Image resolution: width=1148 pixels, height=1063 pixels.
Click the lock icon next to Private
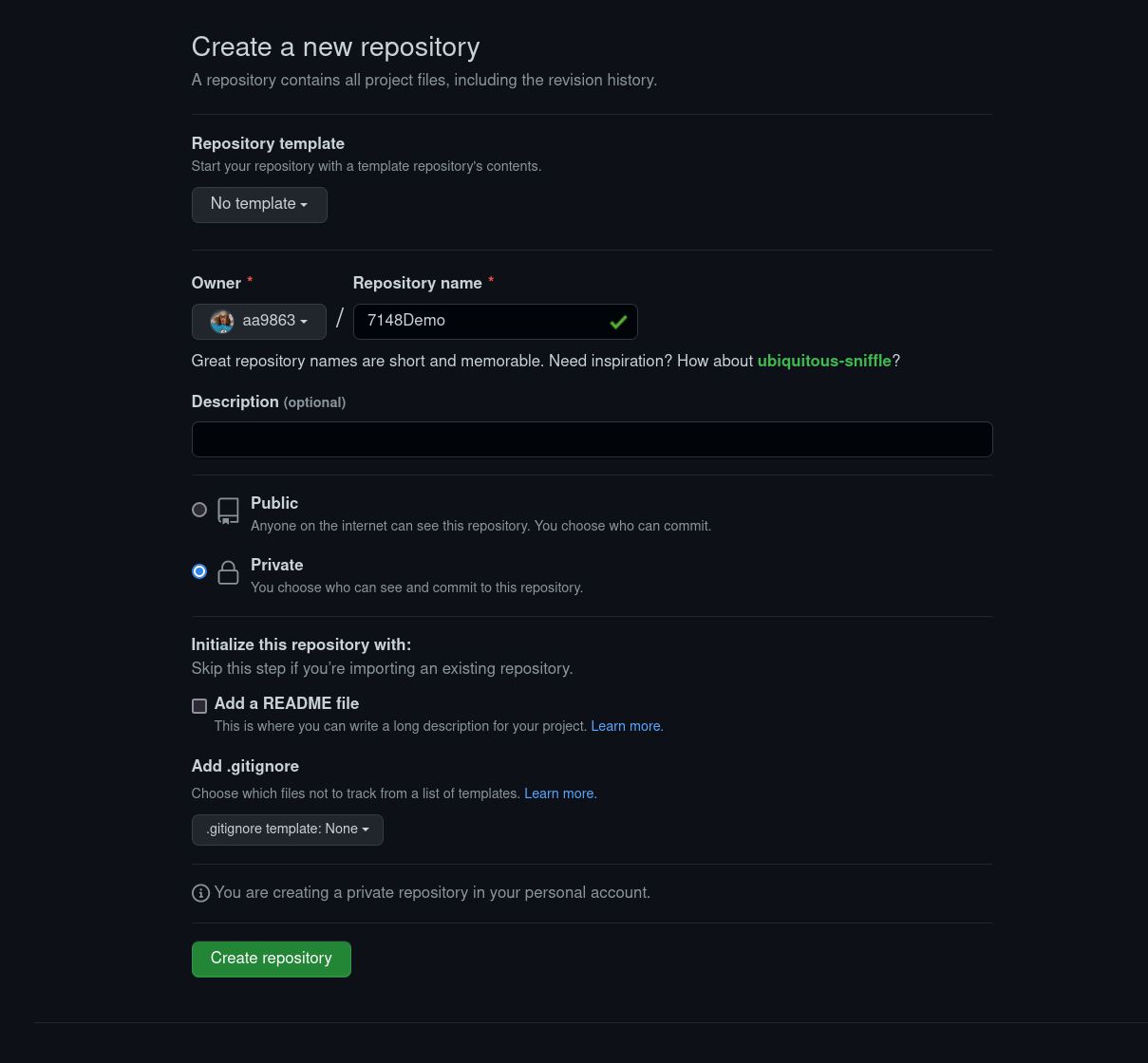(x=228, y=571)
